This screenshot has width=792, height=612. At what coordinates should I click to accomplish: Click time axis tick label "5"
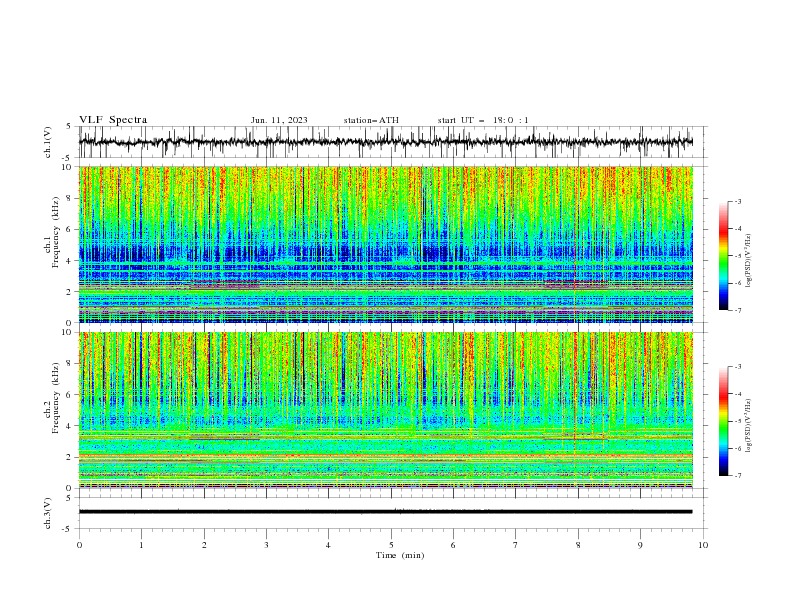pos(391,545)
